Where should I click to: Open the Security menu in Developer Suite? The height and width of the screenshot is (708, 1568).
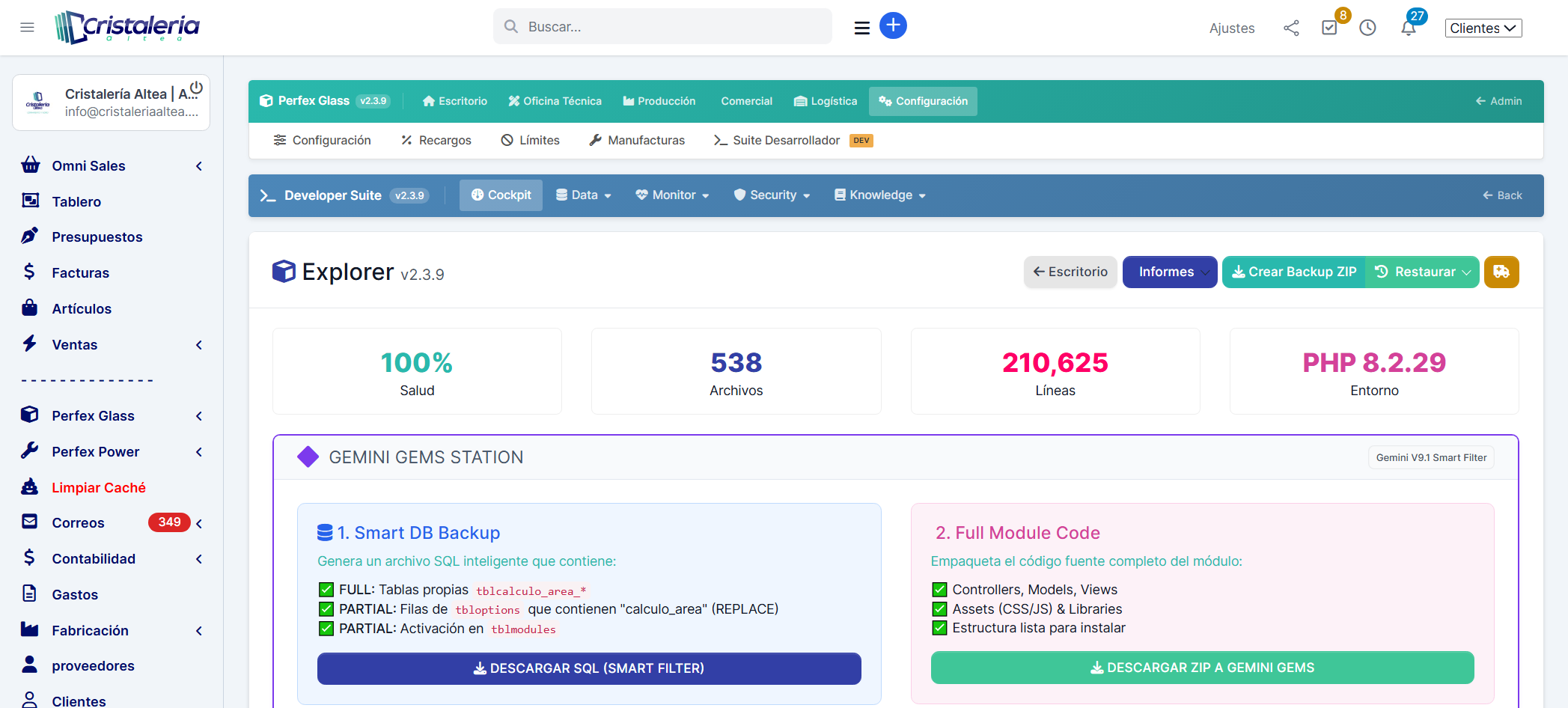(772, 195)
